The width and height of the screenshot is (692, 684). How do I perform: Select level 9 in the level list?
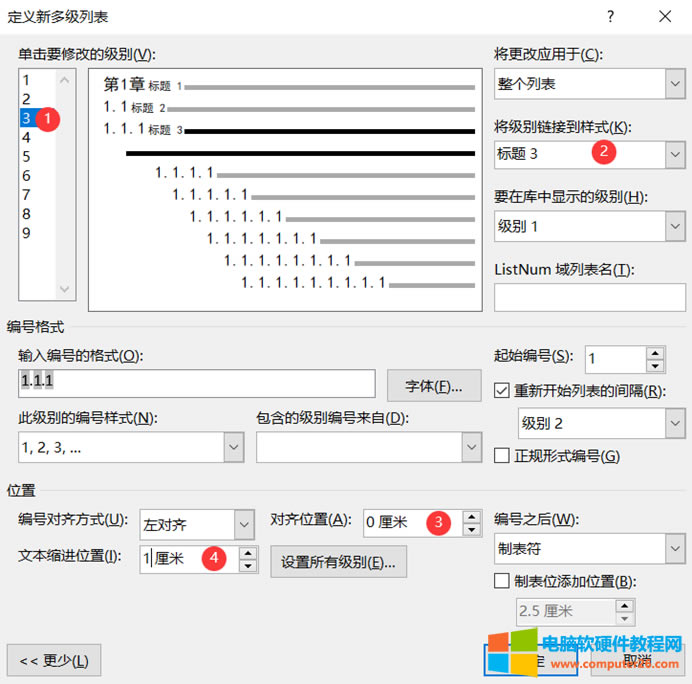tap(37, 233)
